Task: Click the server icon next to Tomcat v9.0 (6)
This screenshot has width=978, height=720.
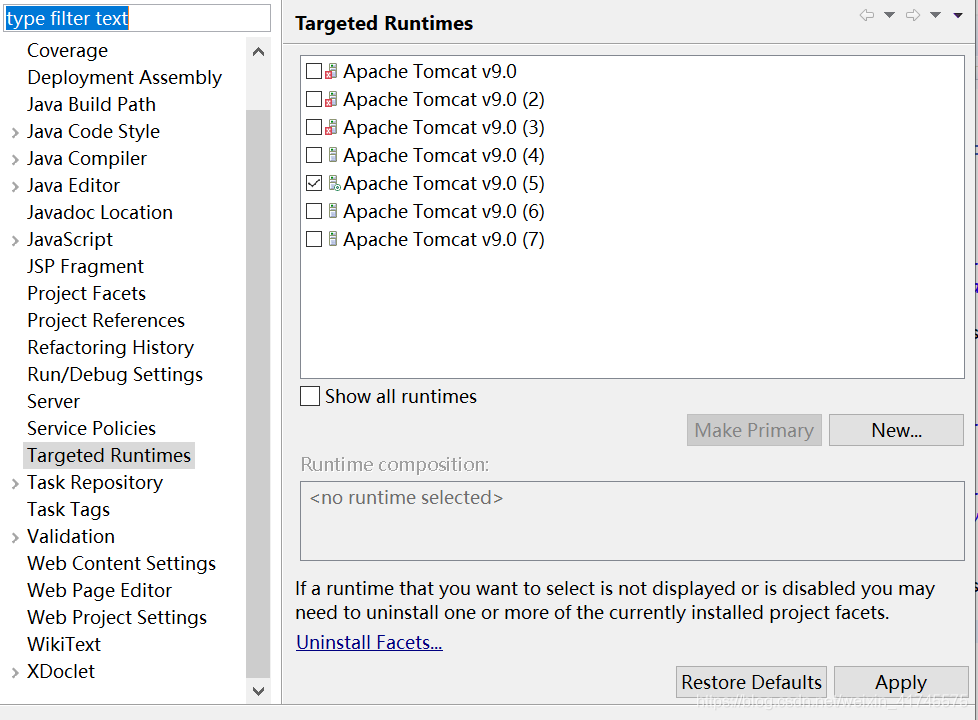Action: click(x=330, y=211)
